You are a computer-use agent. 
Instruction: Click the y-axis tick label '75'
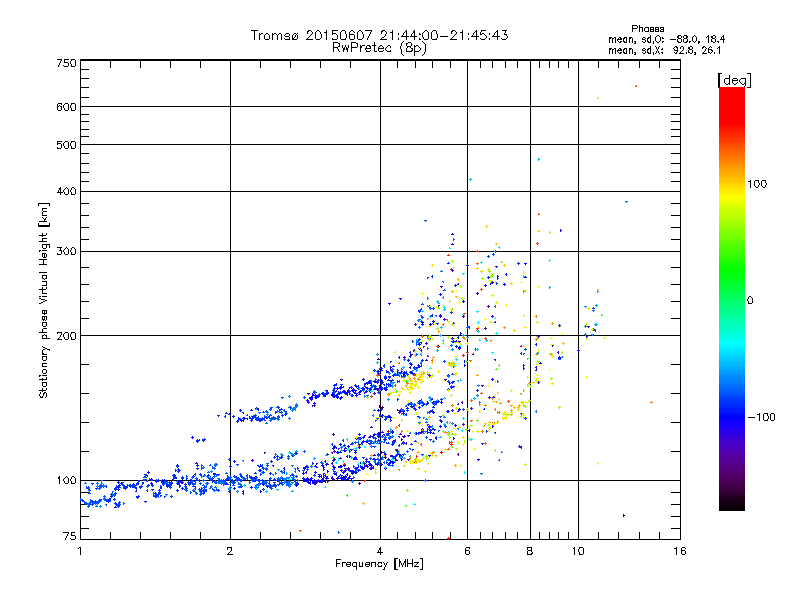pos(70,536)
